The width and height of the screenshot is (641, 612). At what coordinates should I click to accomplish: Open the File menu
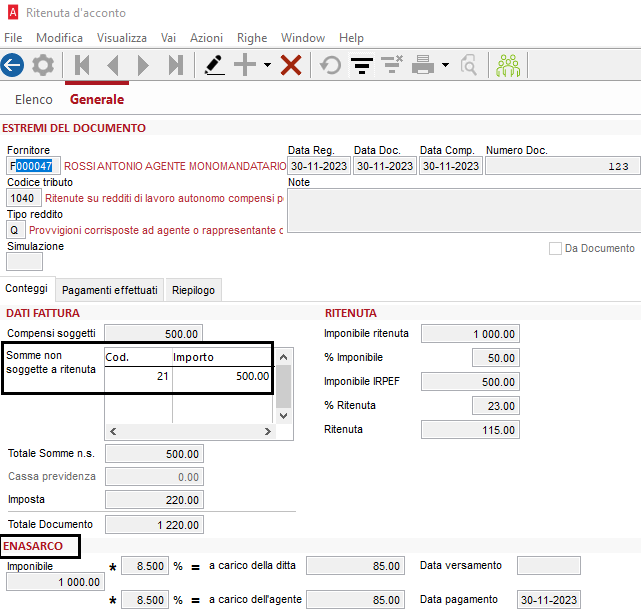[x=13, y=38]
